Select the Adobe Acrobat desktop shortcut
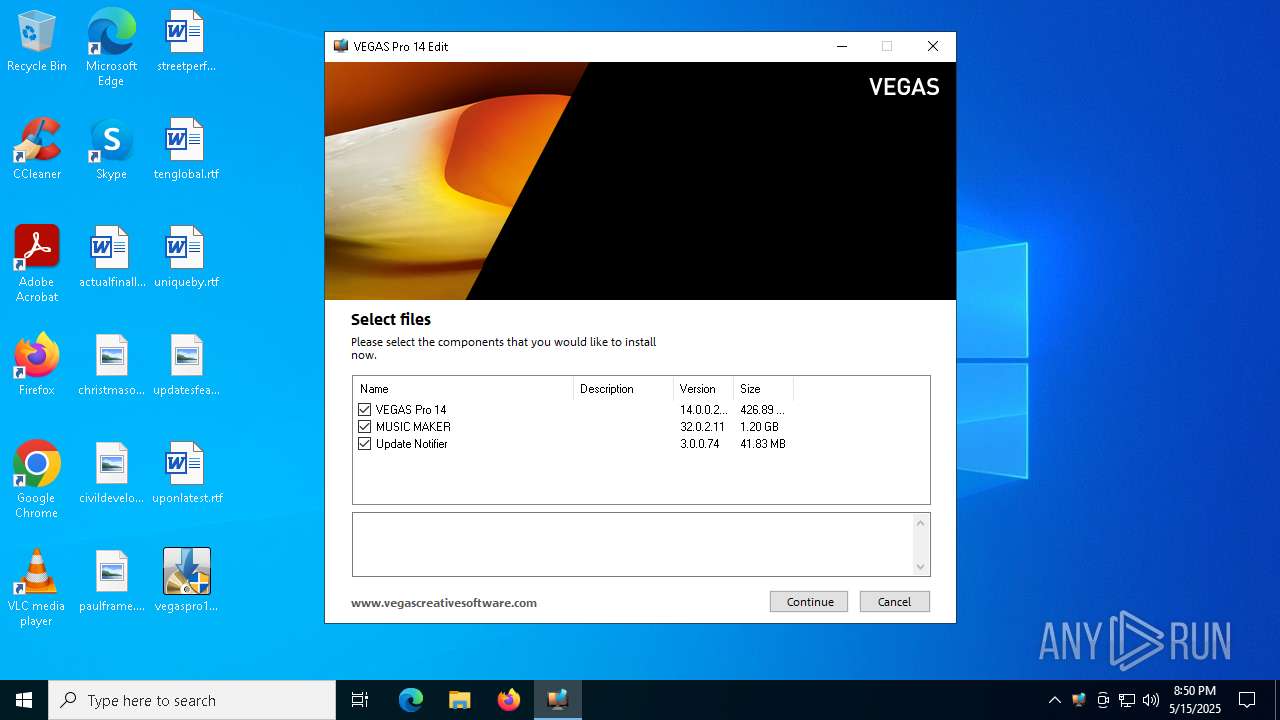This screenshot has height=720, width=1280. (x=37, y=264)
